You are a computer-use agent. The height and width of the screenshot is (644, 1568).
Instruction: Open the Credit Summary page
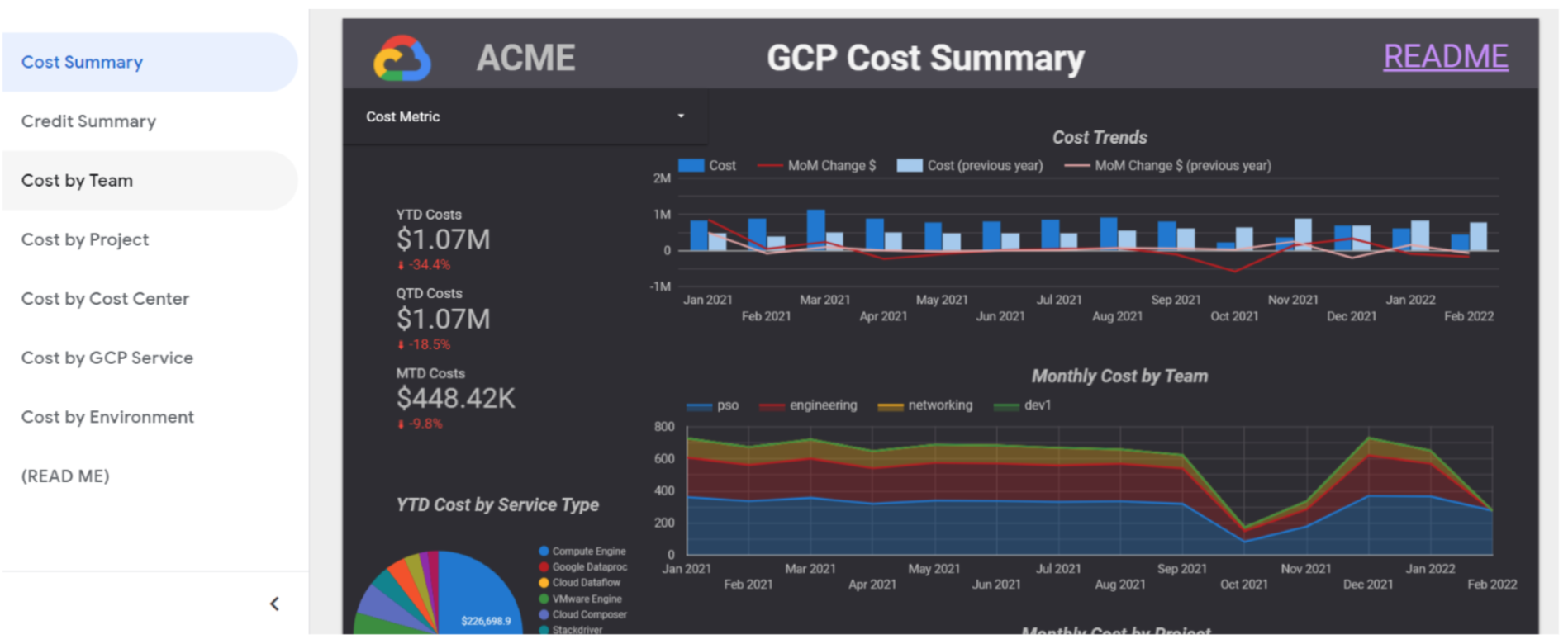coord(150,121)
